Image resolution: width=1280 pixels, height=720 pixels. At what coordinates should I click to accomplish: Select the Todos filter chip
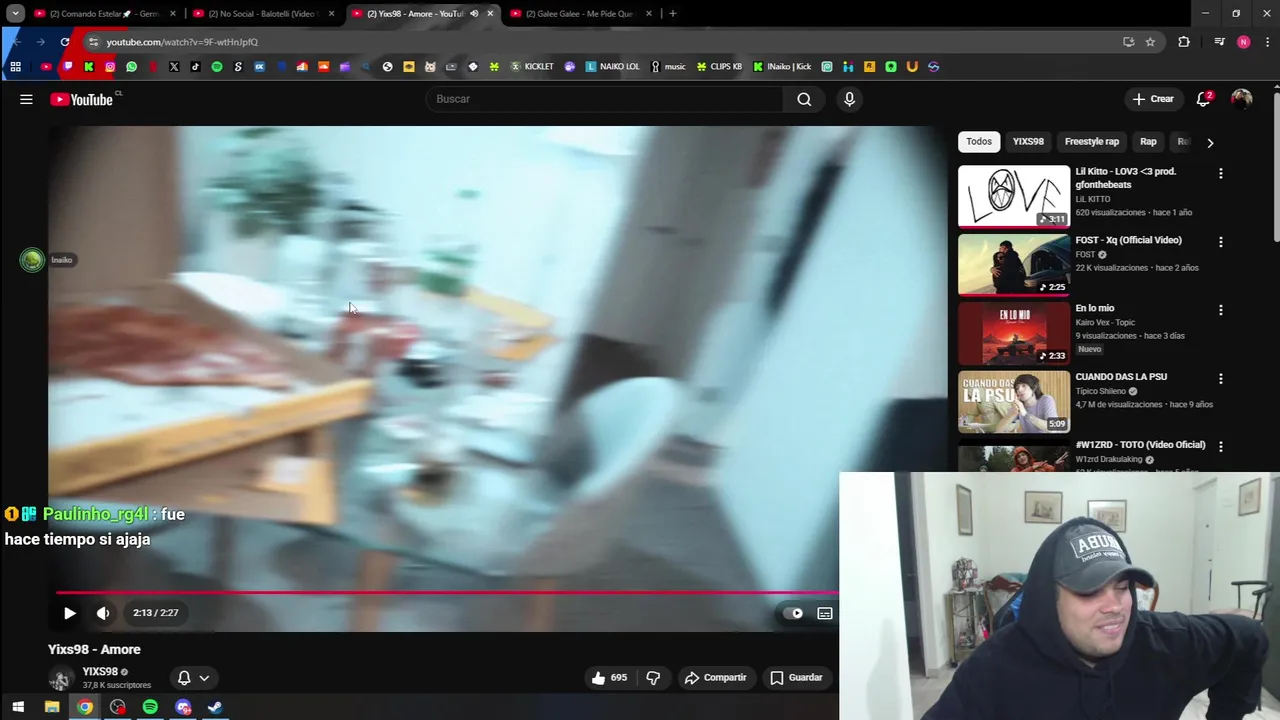point(979,142)
